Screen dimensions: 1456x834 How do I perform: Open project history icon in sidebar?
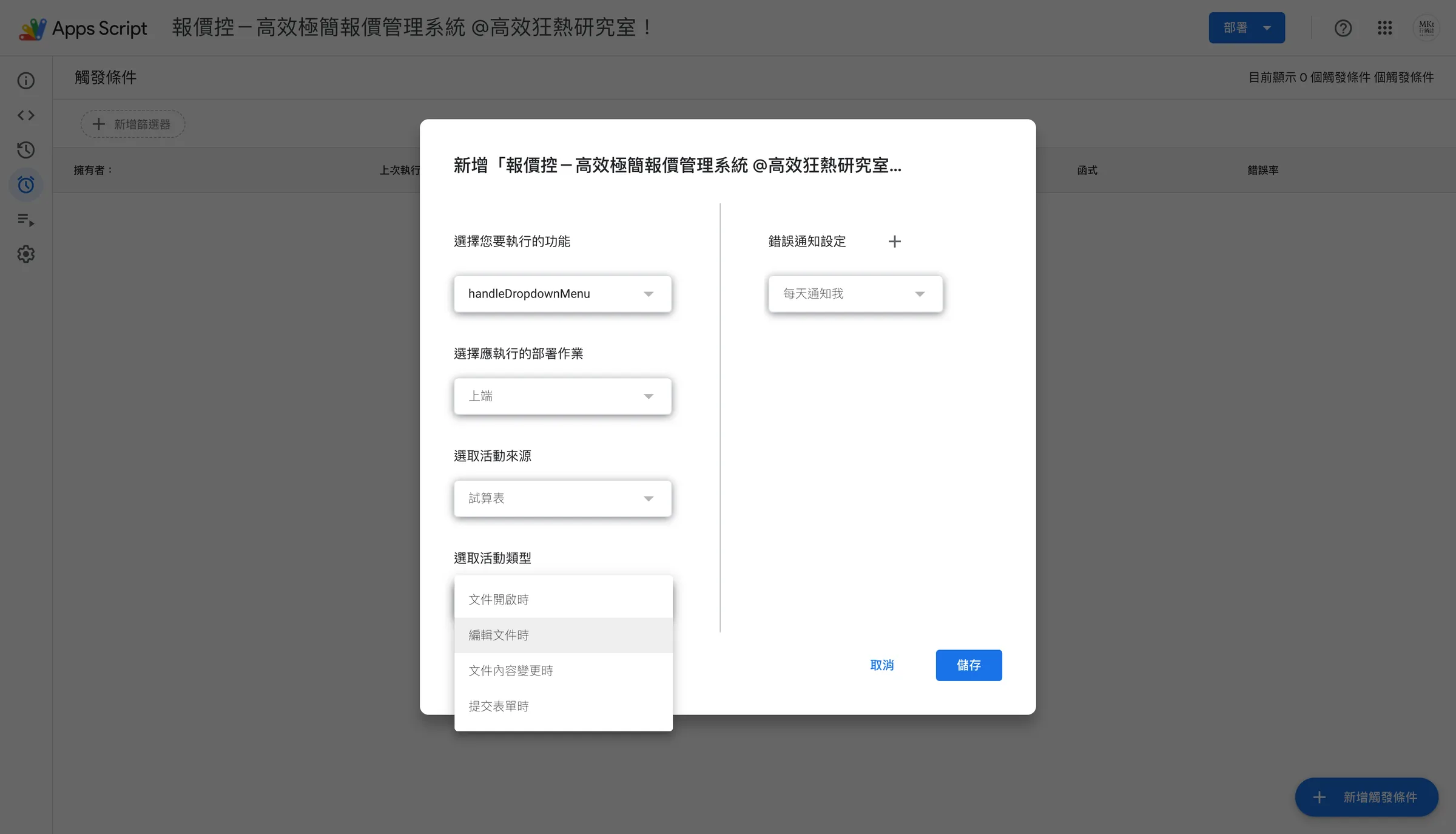(25, 150)
